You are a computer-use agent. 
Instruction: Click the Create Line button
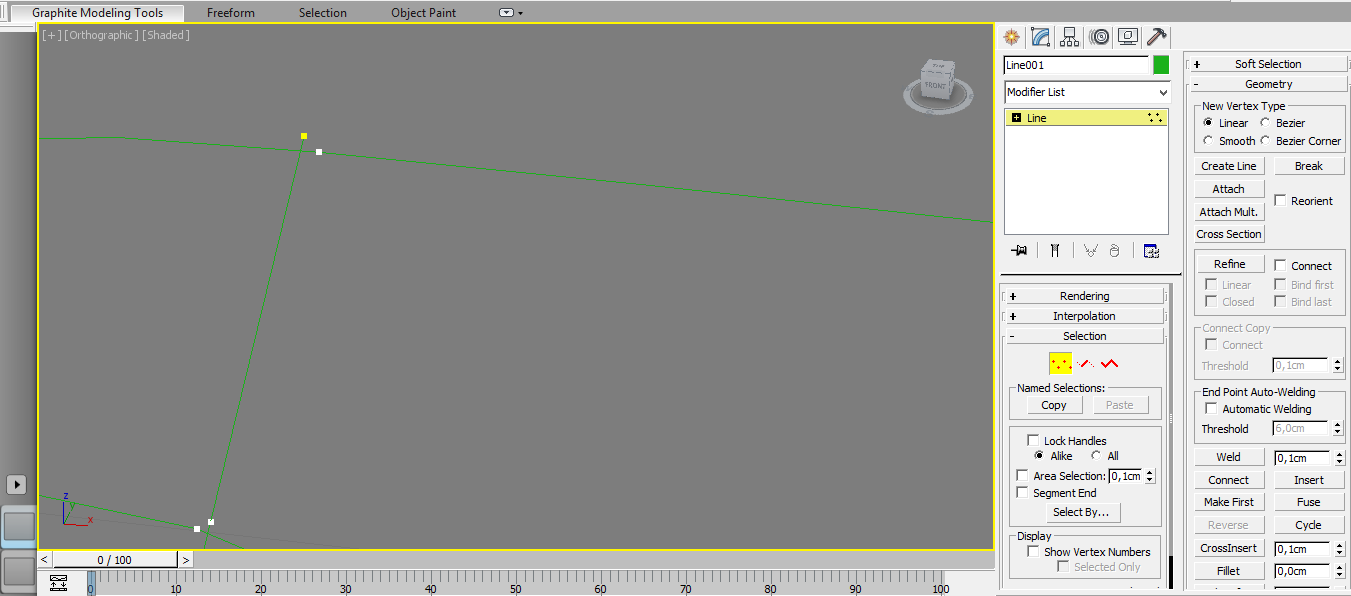coord(1229,166)
